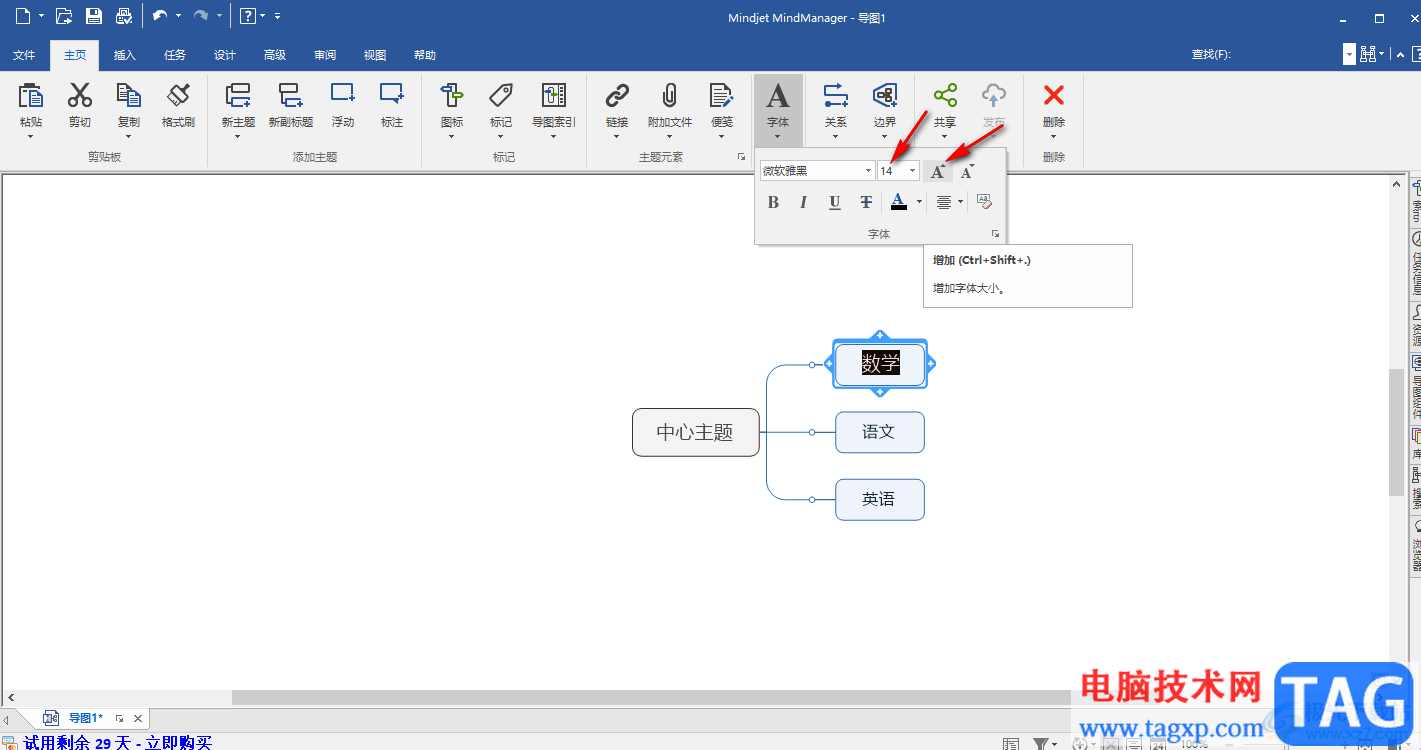Viewport: 1421px width, 750px height.
Task: Toggle bold formatting
Action: pos(773,202)
